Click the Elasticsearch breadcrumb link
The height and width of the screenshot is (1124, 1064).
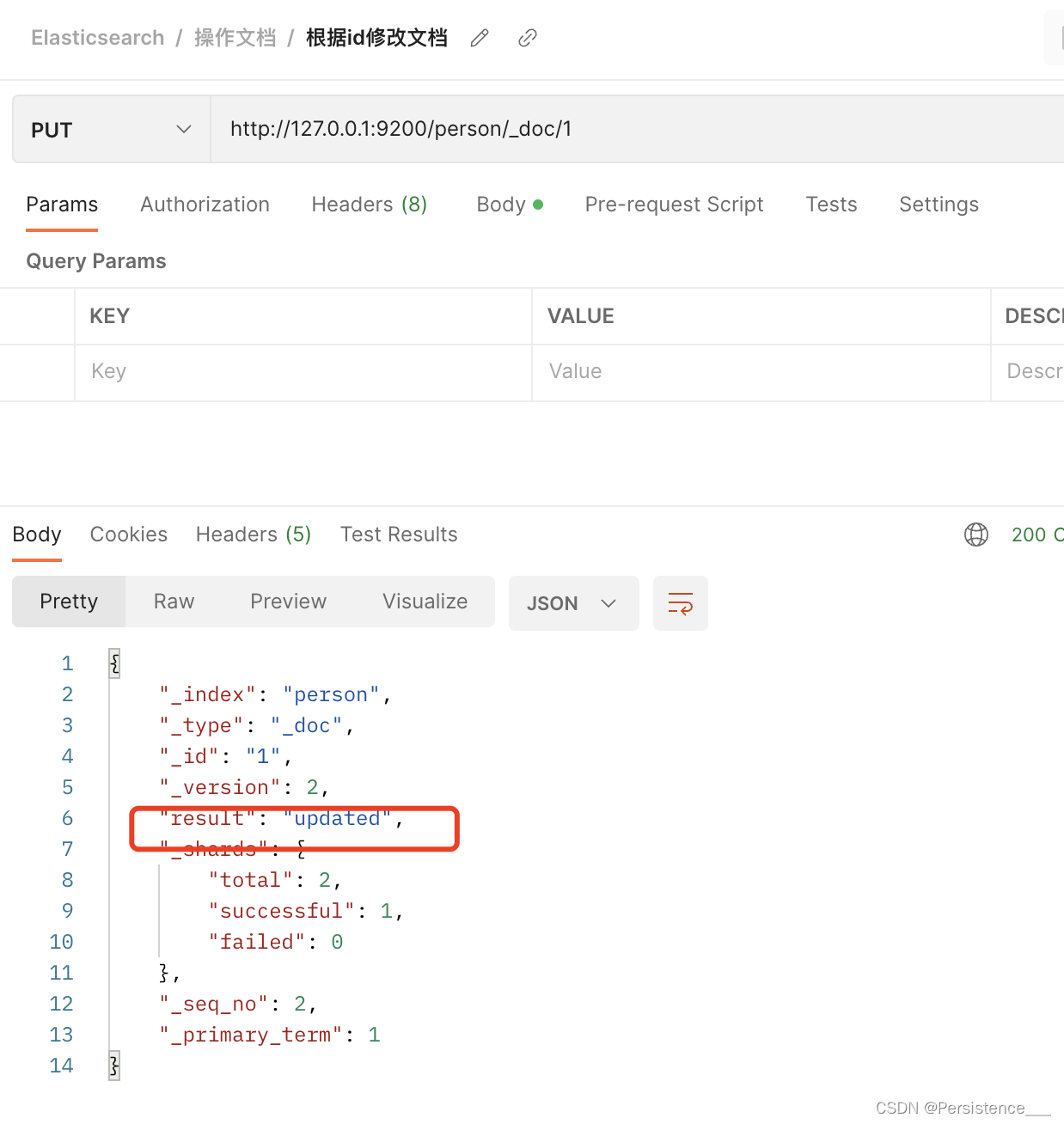click(98, 38)
